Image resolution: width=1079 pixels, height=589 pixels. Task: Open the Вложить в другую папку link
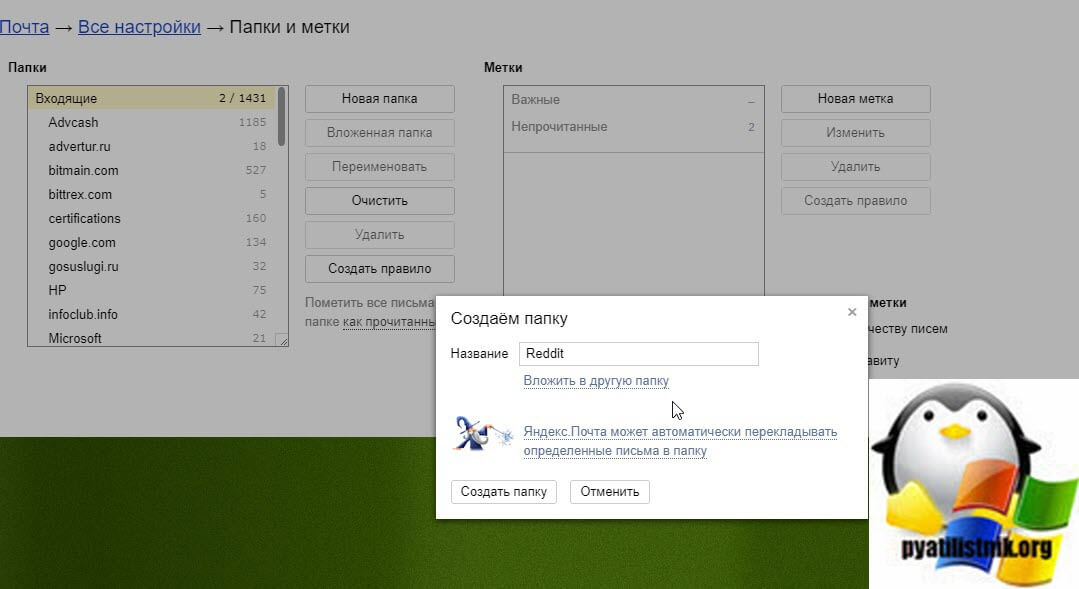point(596,381)
